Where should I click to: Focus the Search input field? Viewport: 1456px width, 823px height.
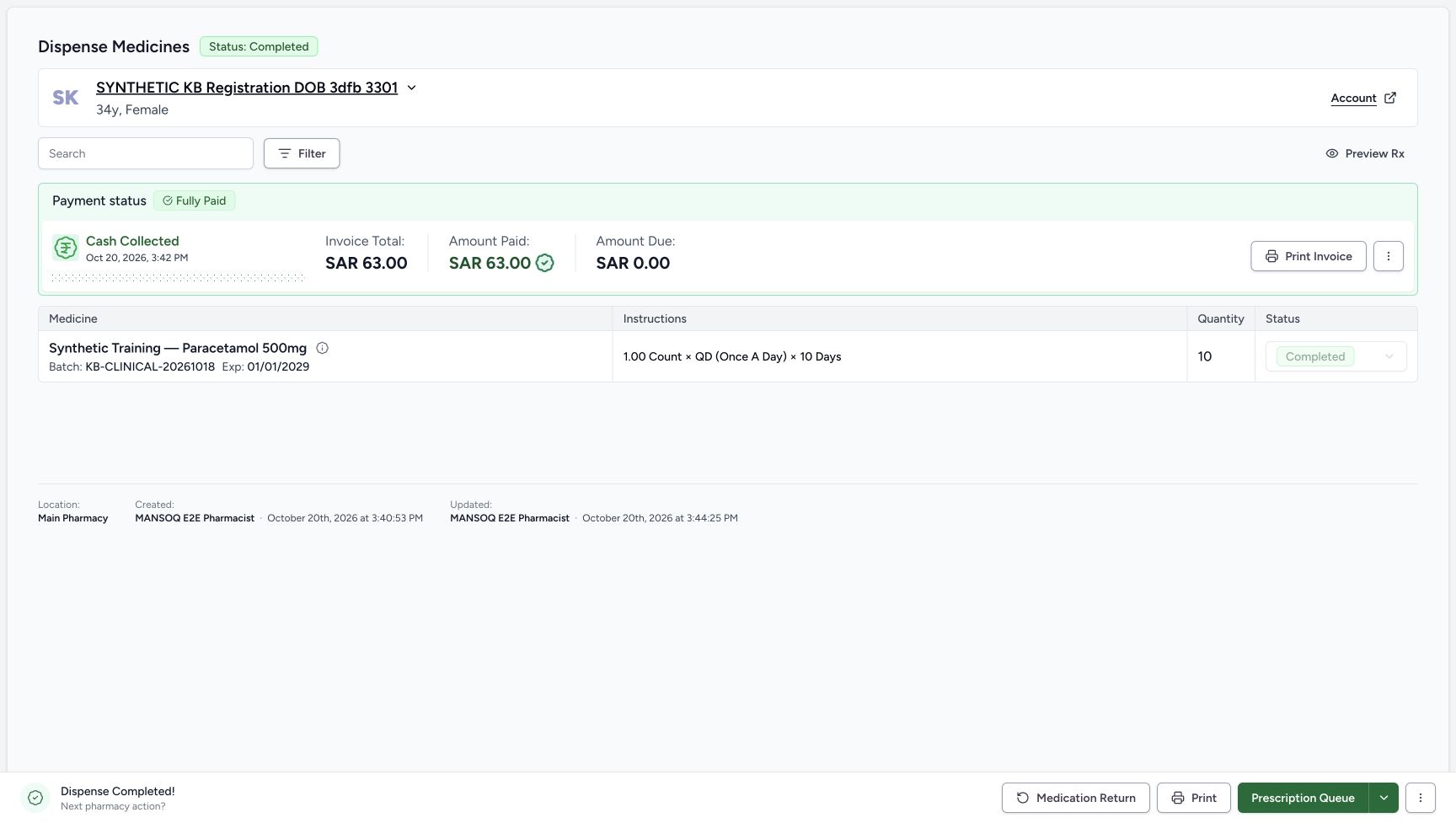pyautogui.click(x=146, y=153)
